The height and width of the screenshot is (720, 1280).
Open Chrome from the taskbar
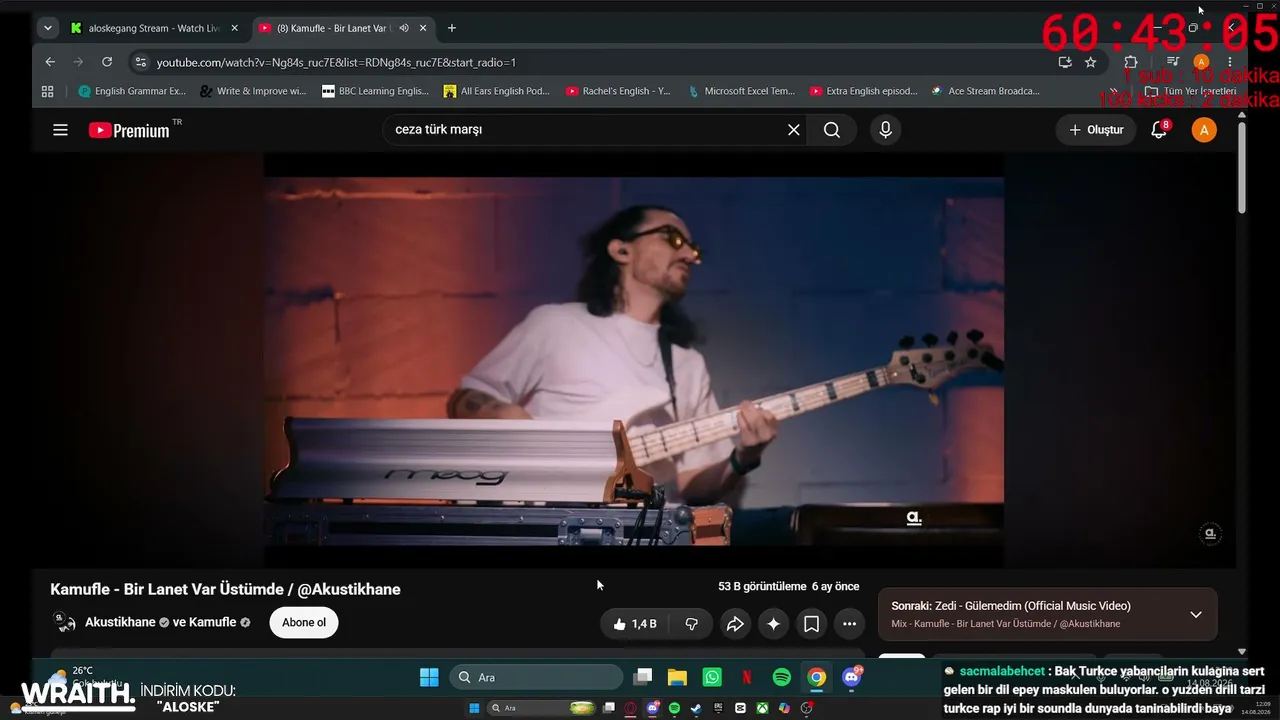(817, 677)
